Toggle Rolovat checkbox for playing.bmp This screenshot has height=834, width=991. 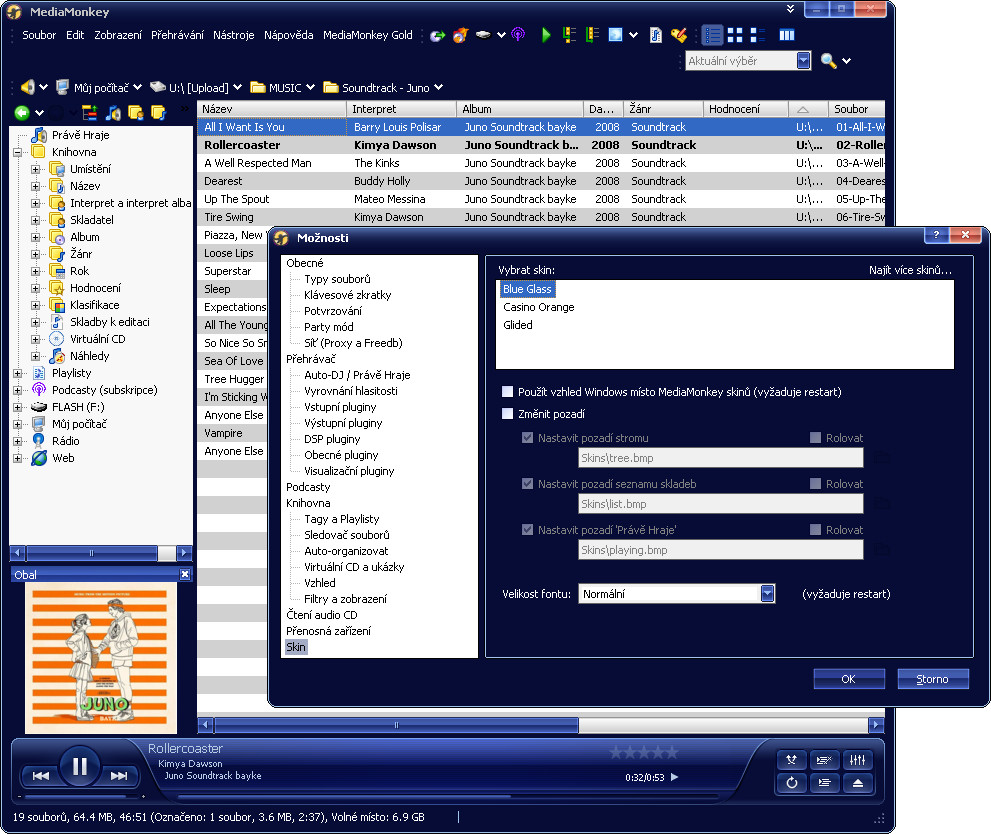(x=815, y=529)
